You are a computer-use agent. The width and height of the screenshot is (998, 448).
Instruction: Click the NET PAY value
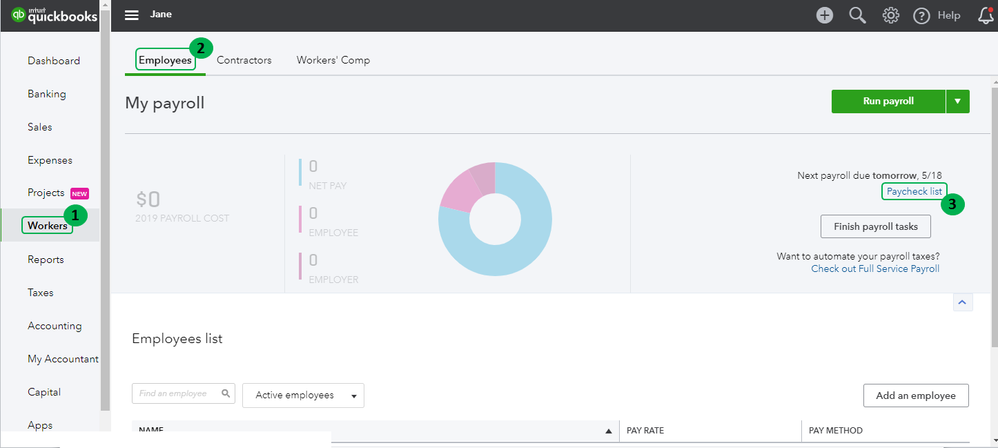pyautogui.click(x=313, y=167)
